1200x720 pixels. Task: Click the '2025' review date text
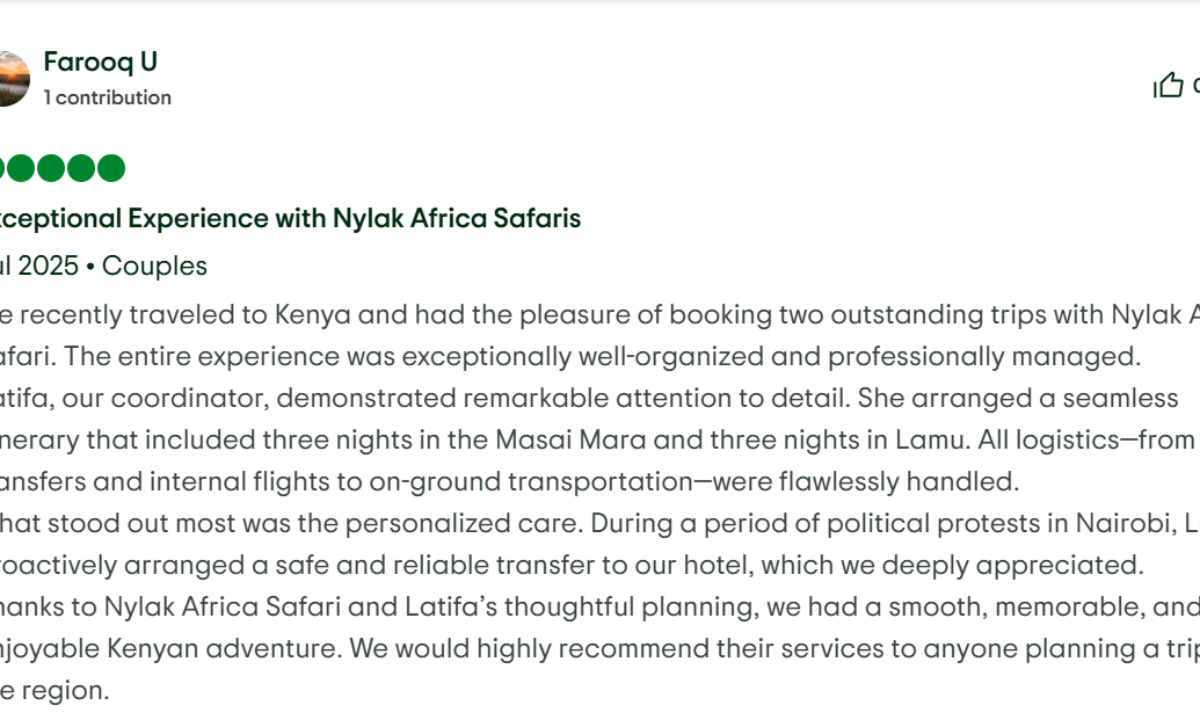(x=49, y=266)
